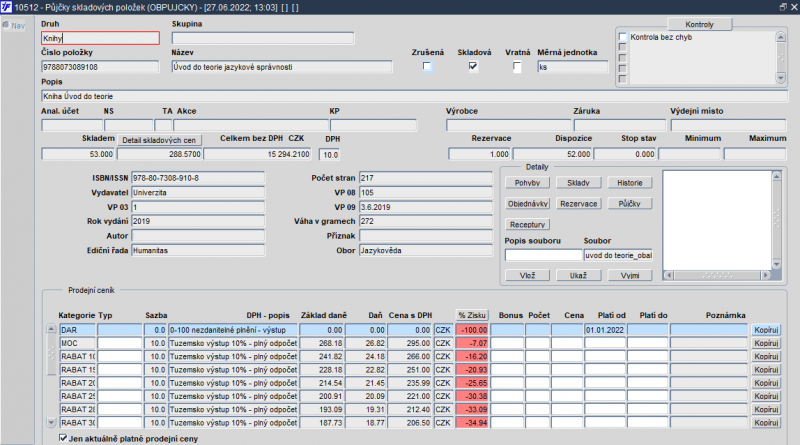Click the Vlož file button
This screenshot has width=800, height=445.
pyautogui.click(x=528, y=276)
